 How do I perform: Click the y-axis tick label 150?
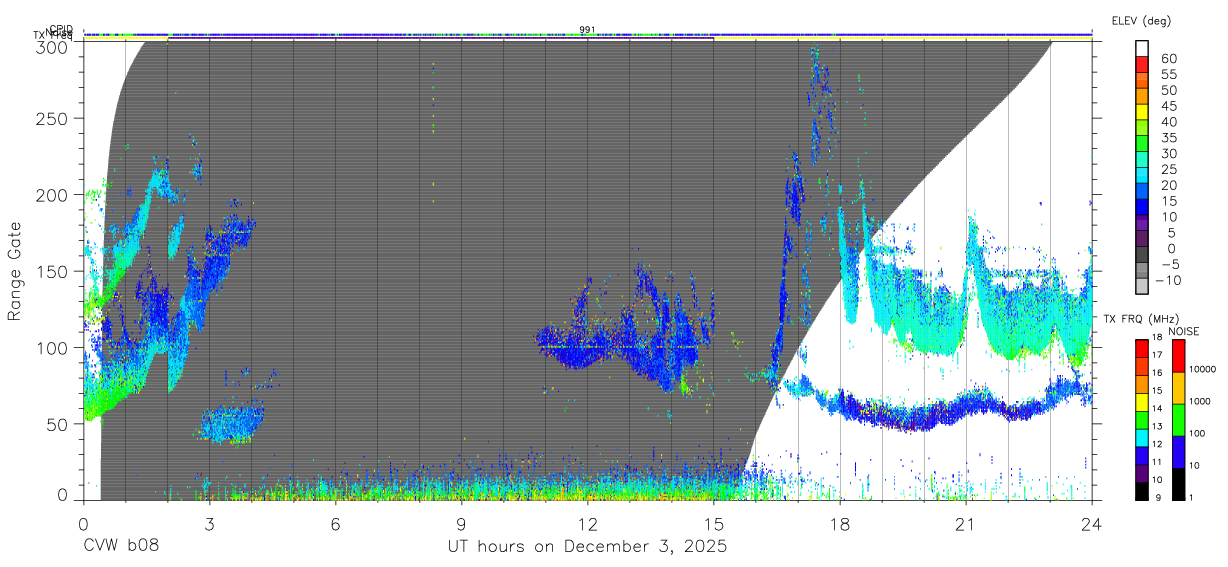(52, 271)
